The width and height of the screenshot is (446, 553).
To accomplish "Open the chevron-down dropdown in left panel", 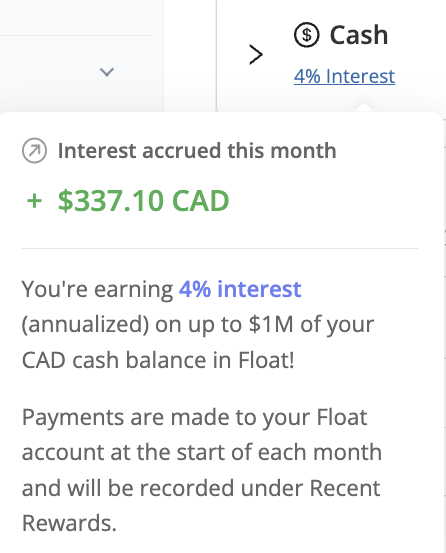I will coord(106,72).
